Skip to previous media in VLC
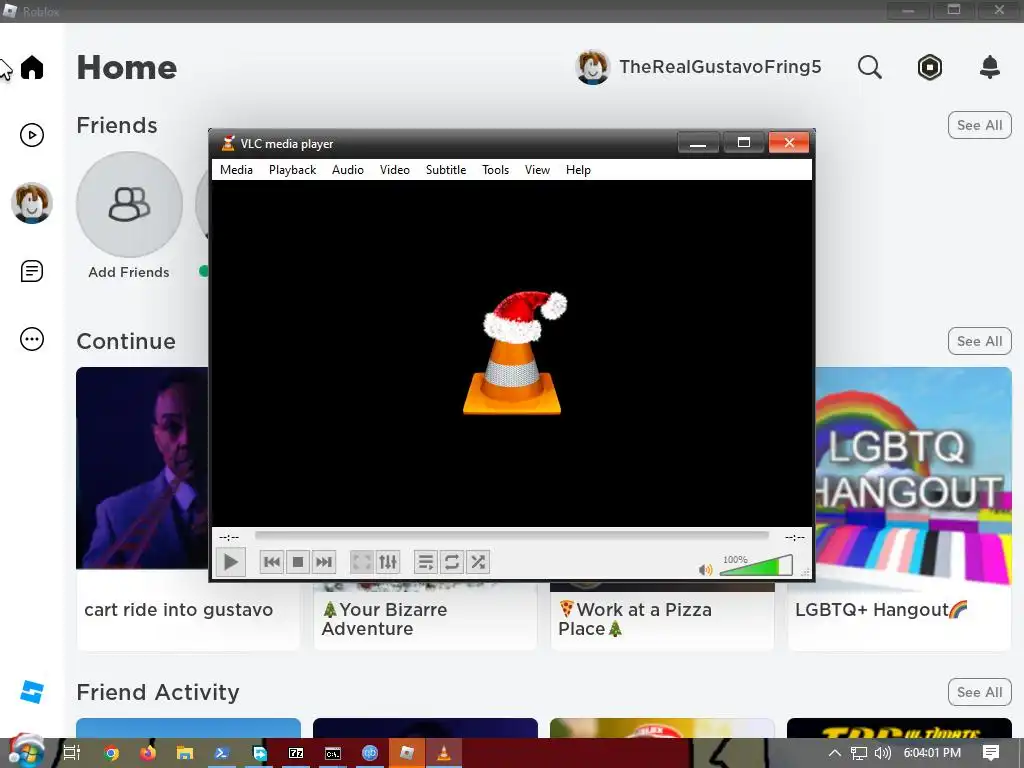The width and height of the screenshot is (1024, 768). (272, 562)
